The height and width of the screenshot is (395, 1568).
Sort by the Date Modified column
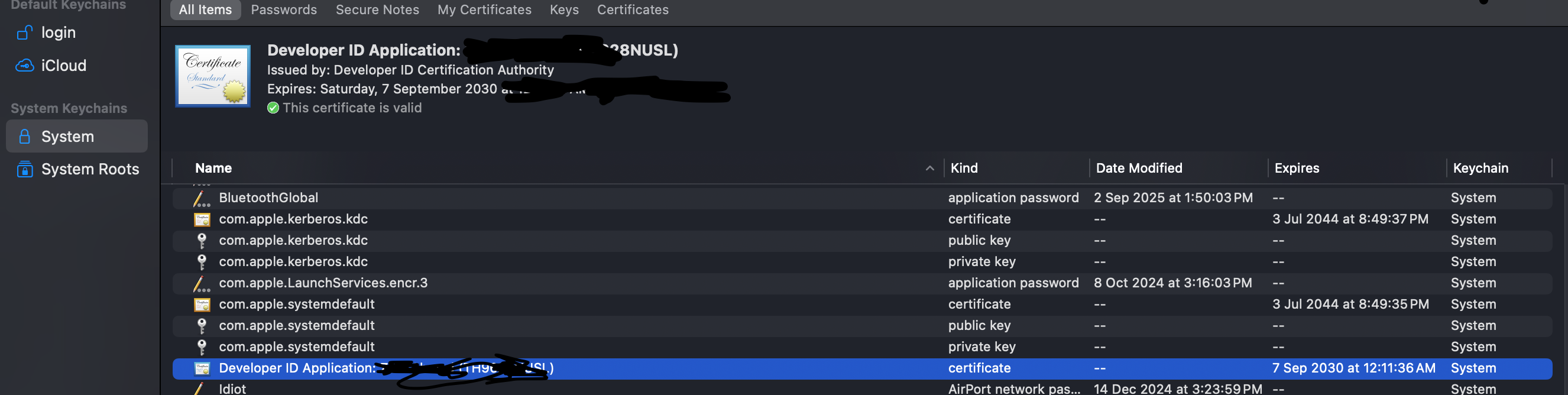pyautogui.click(x=1139, y=168)
